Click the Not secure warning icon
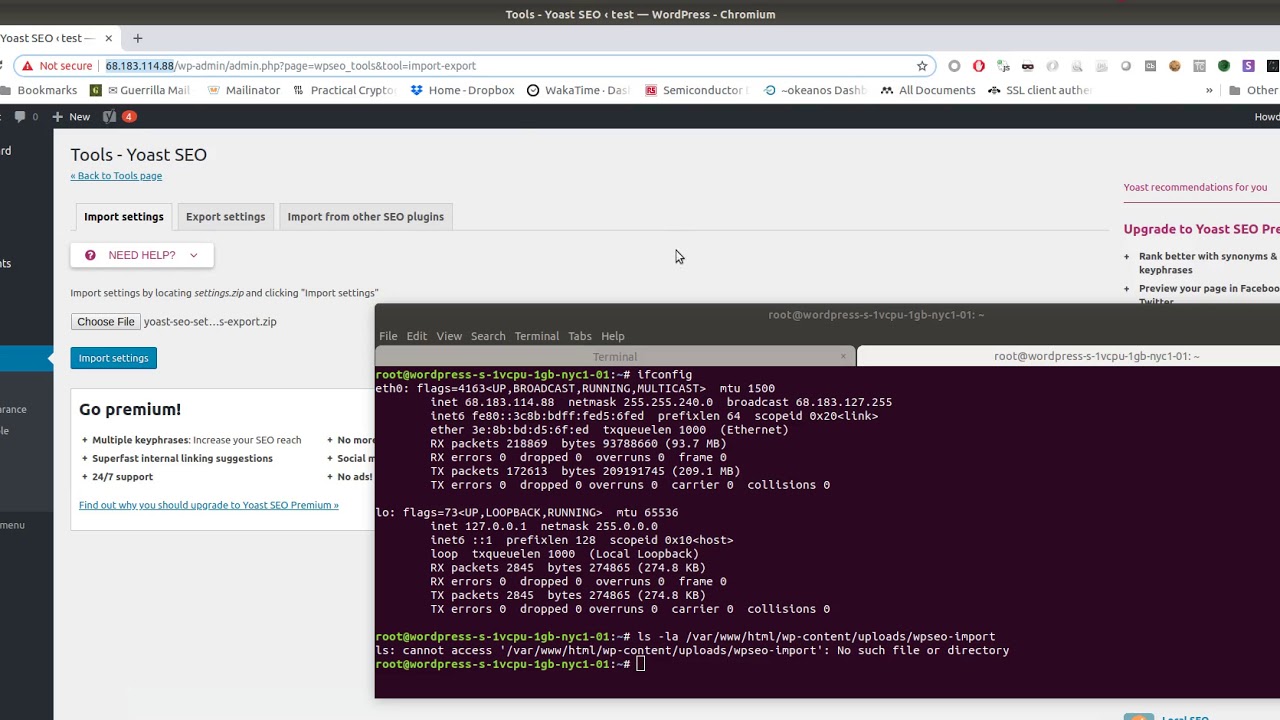Image resolution: width=1280 pixels, height=720 pixels. point(27,66)
